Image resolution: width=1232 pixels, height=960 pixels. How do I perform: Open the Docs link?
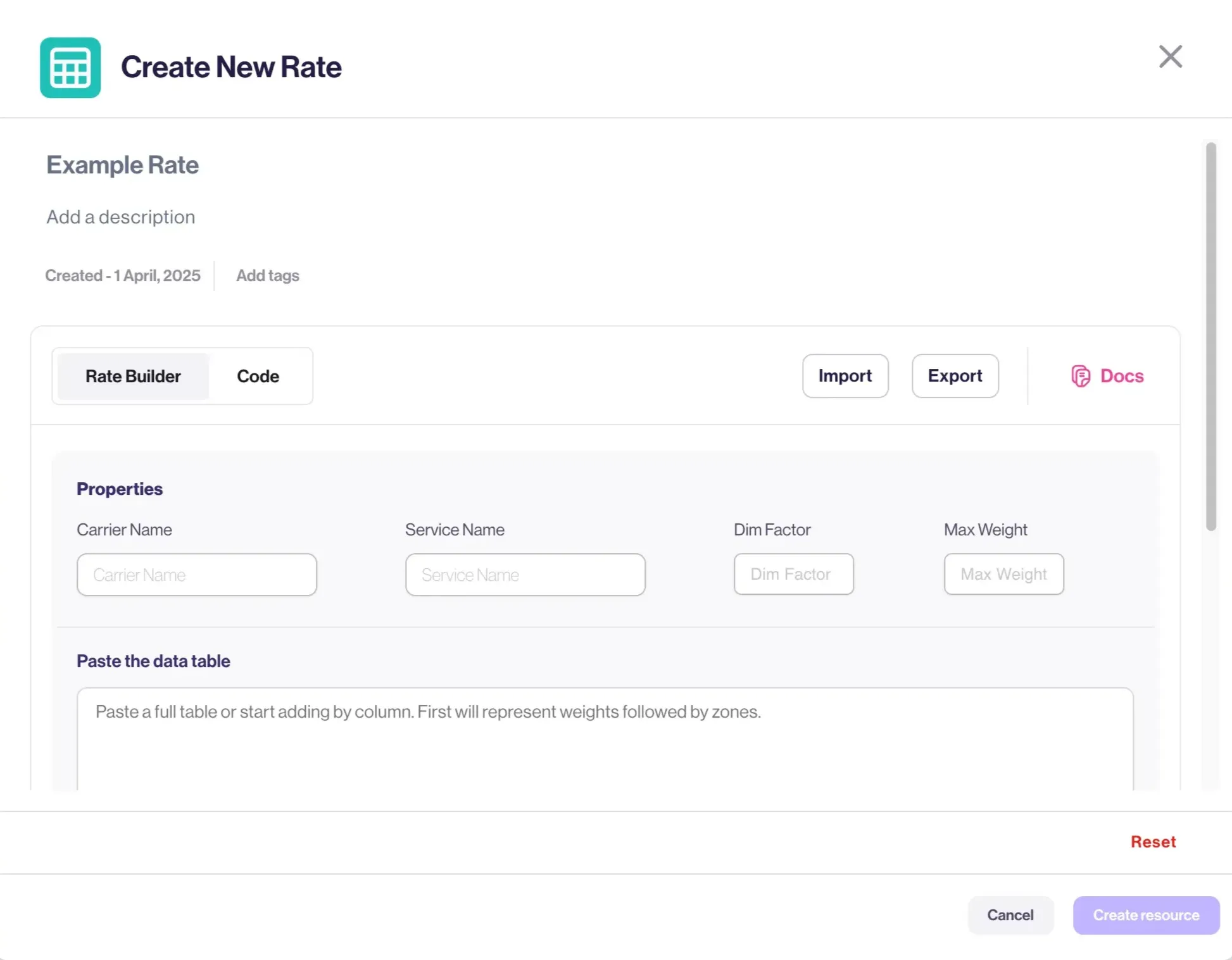tap(1108, 376)
